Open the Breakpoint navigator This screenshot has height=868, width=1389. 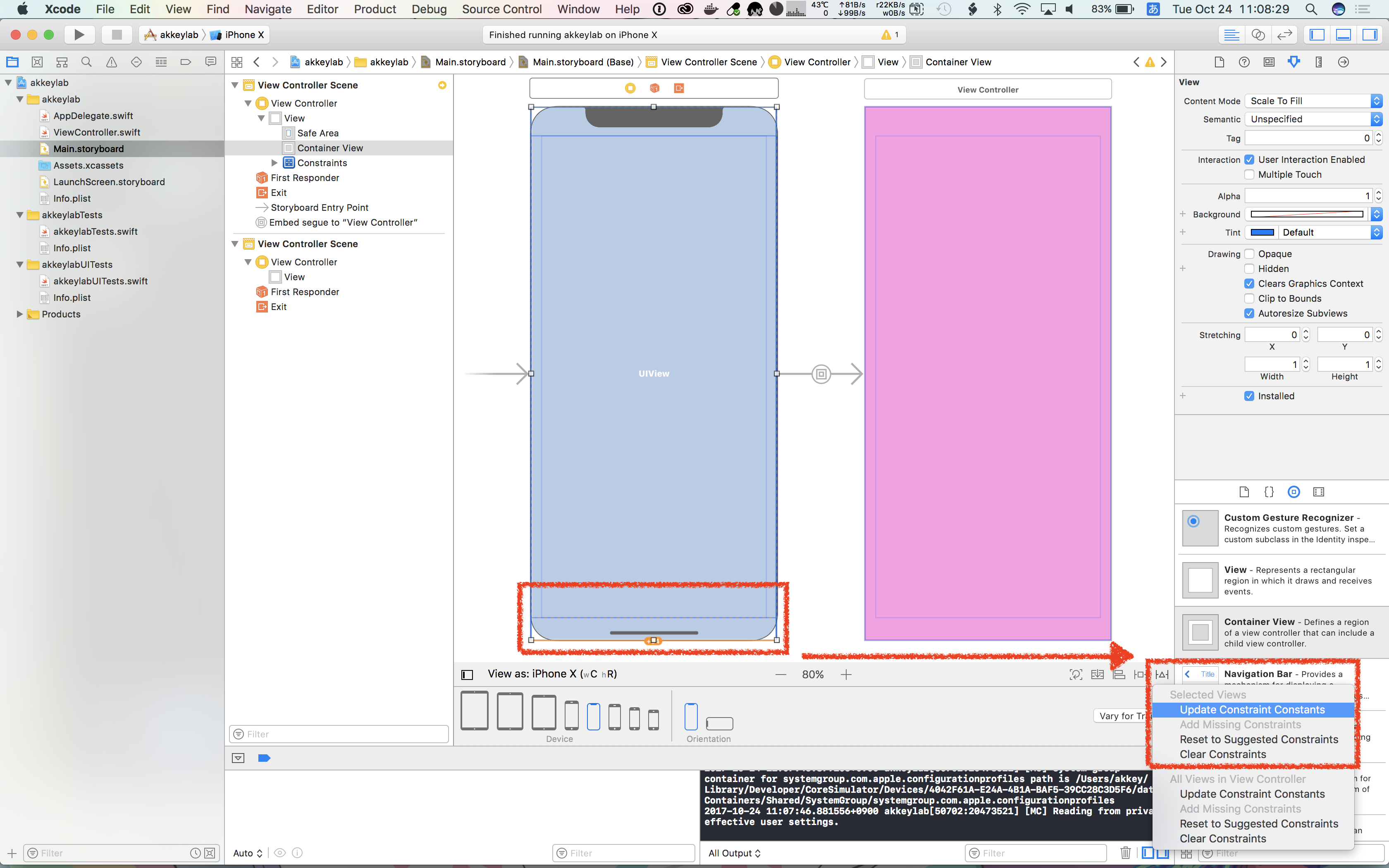coord(185,62)
